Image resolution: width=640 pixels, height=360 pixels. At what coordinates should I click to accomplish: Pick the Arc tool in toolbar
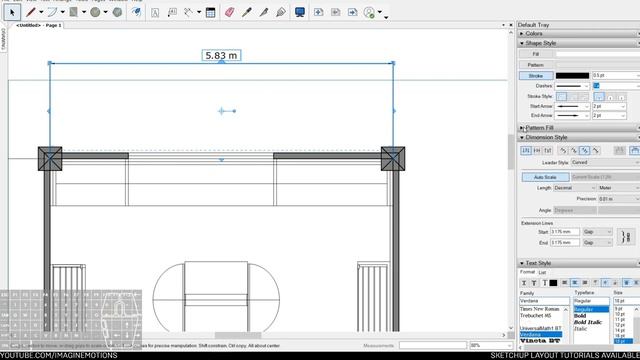click(52, 12)
